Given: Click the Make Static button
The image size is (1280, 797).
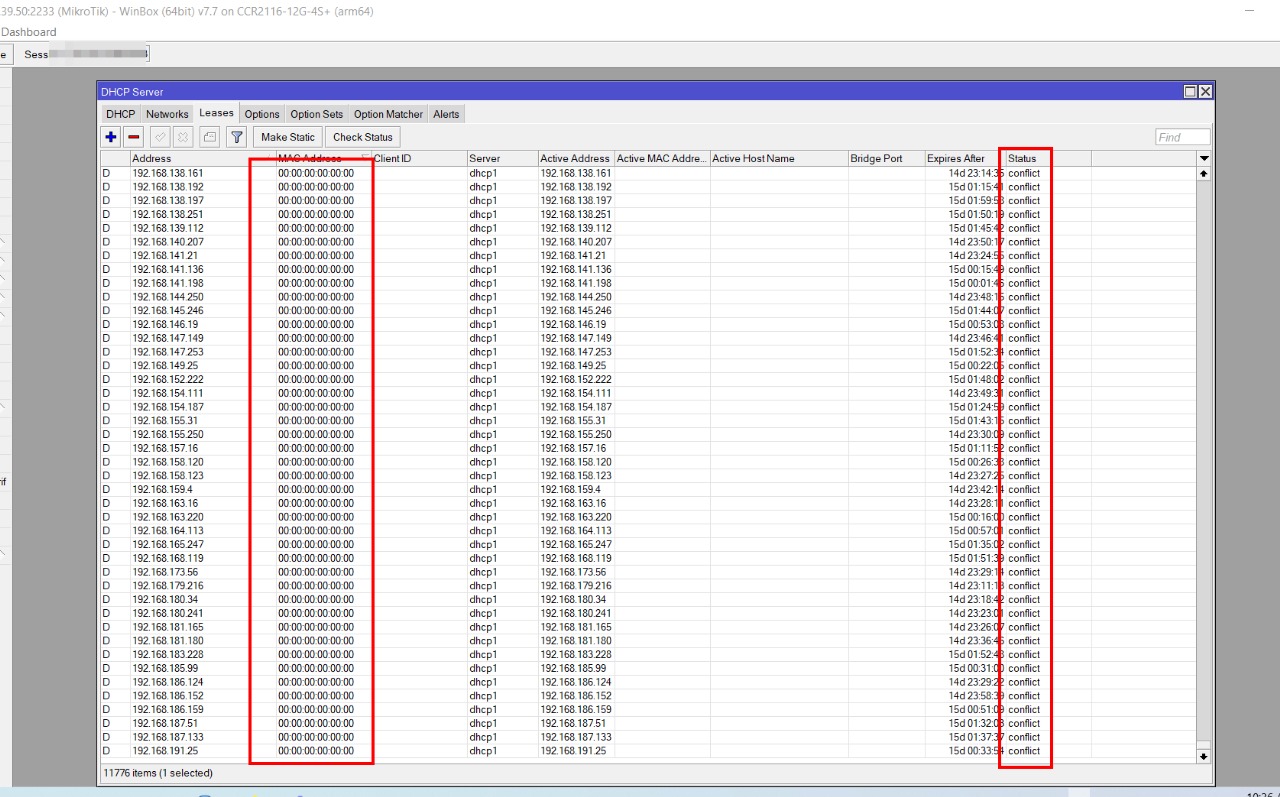Looking at the screenshot, I should pos(288,137).
